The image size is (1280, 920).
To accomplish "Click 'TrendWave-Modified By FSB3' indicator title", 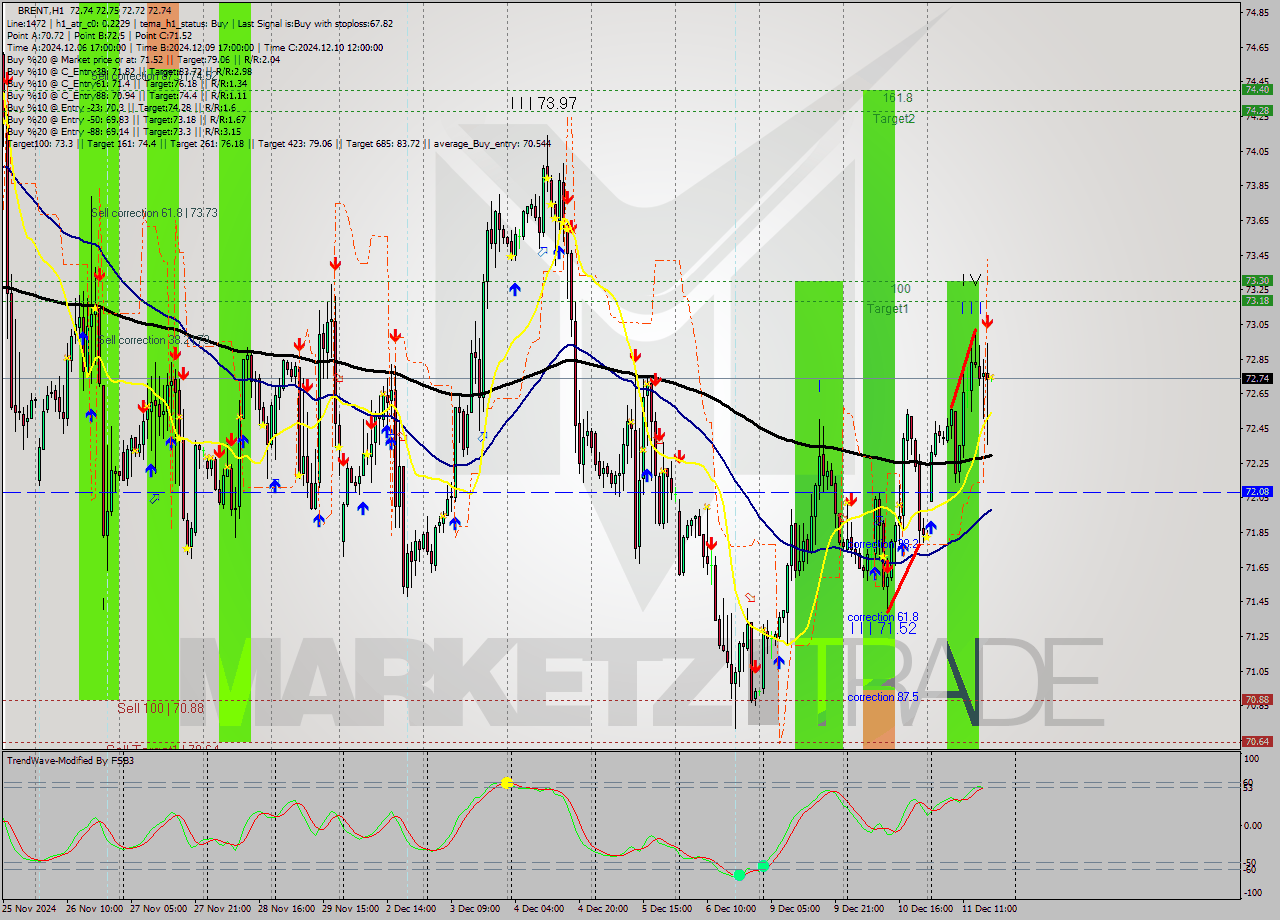I will (70, 761).
